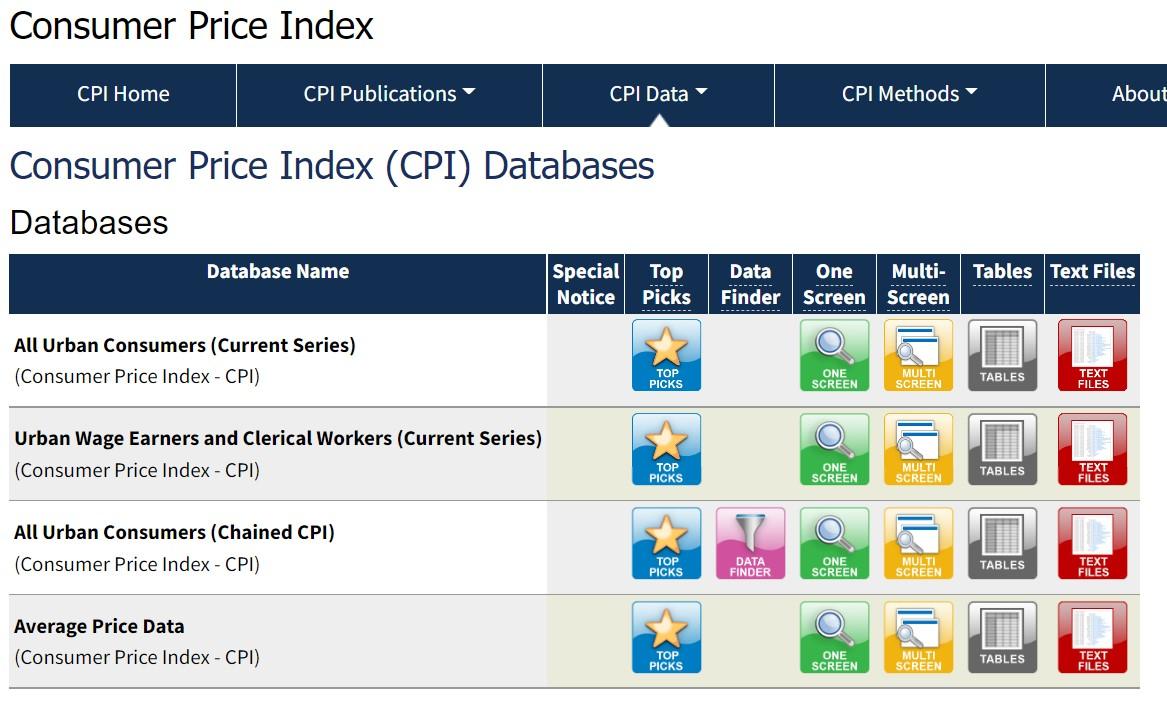Image resolution: width=1167 pixels, height=717 pixels.
Task: Open Multi Screen for Average Price Data
Action: coord(918,637)
